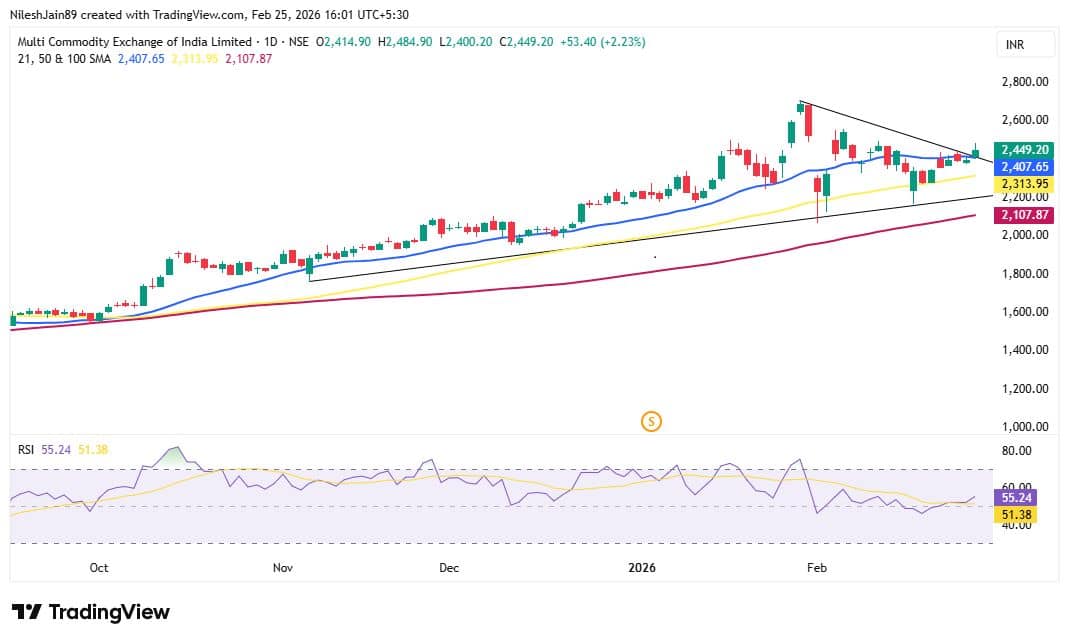Click the close price C2,449.20 in header
This screenshot has width=1069, height=642.
[x=526, y=42]
